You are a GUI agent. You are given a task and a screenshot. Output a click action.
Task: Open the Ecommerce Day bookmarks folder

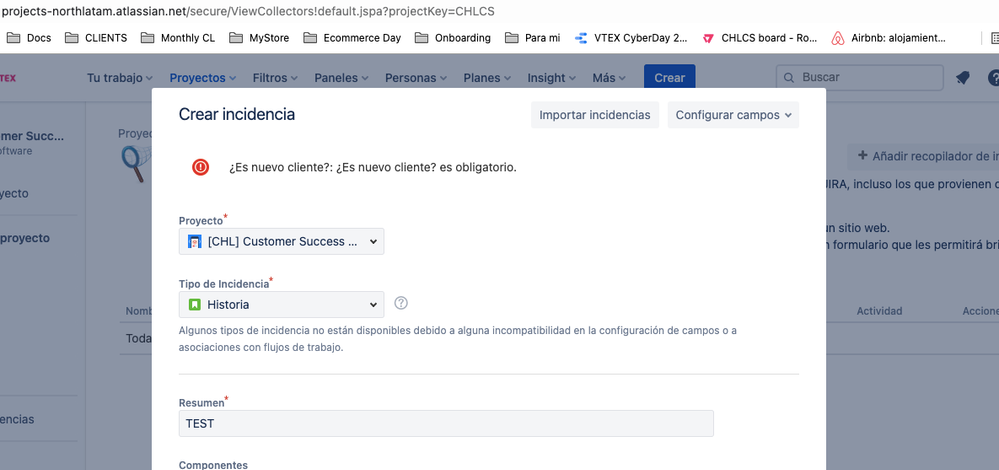point(352,38)
